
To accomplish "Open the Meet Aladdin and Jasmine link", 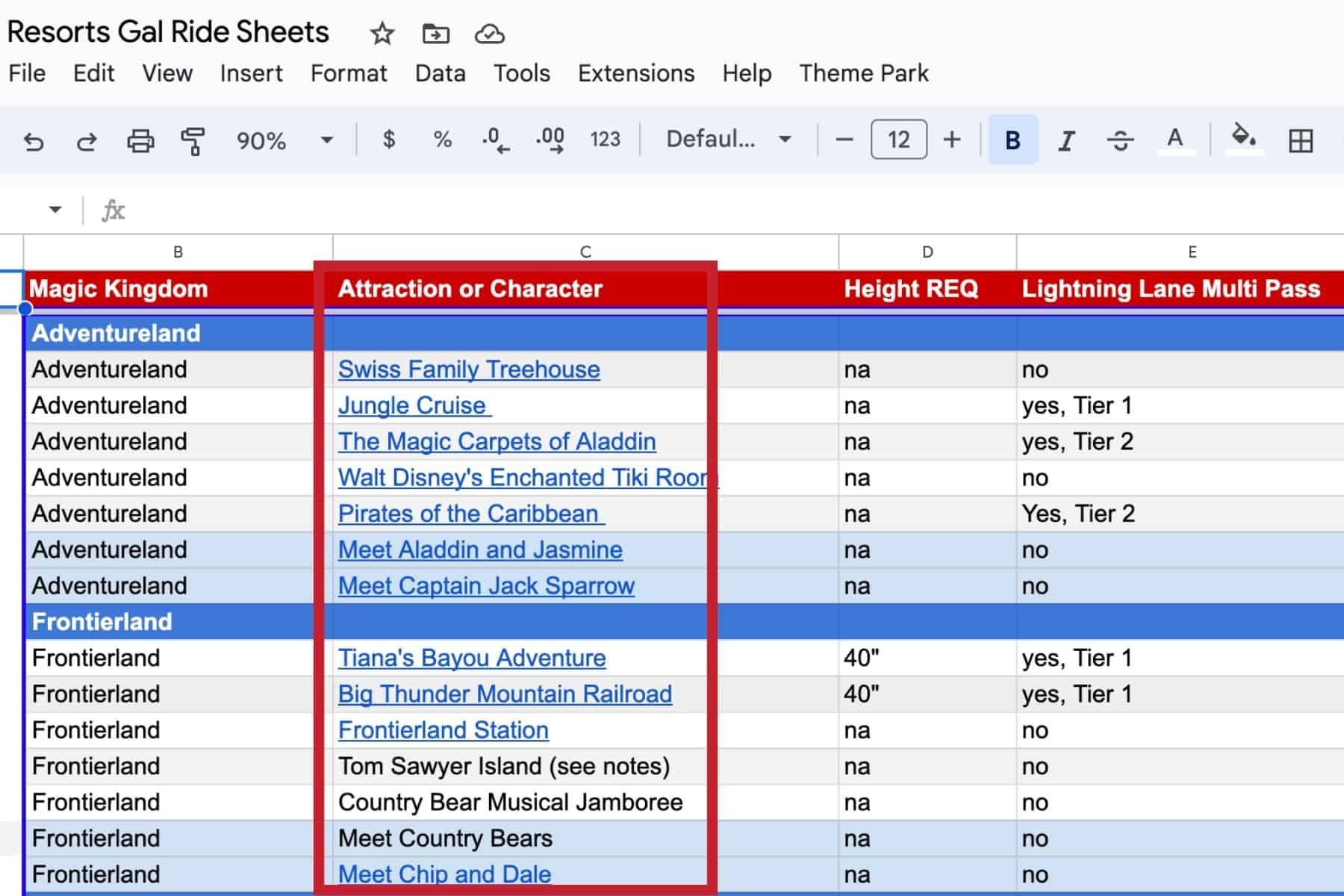I will pyautogui.click(x=480, y=550).
